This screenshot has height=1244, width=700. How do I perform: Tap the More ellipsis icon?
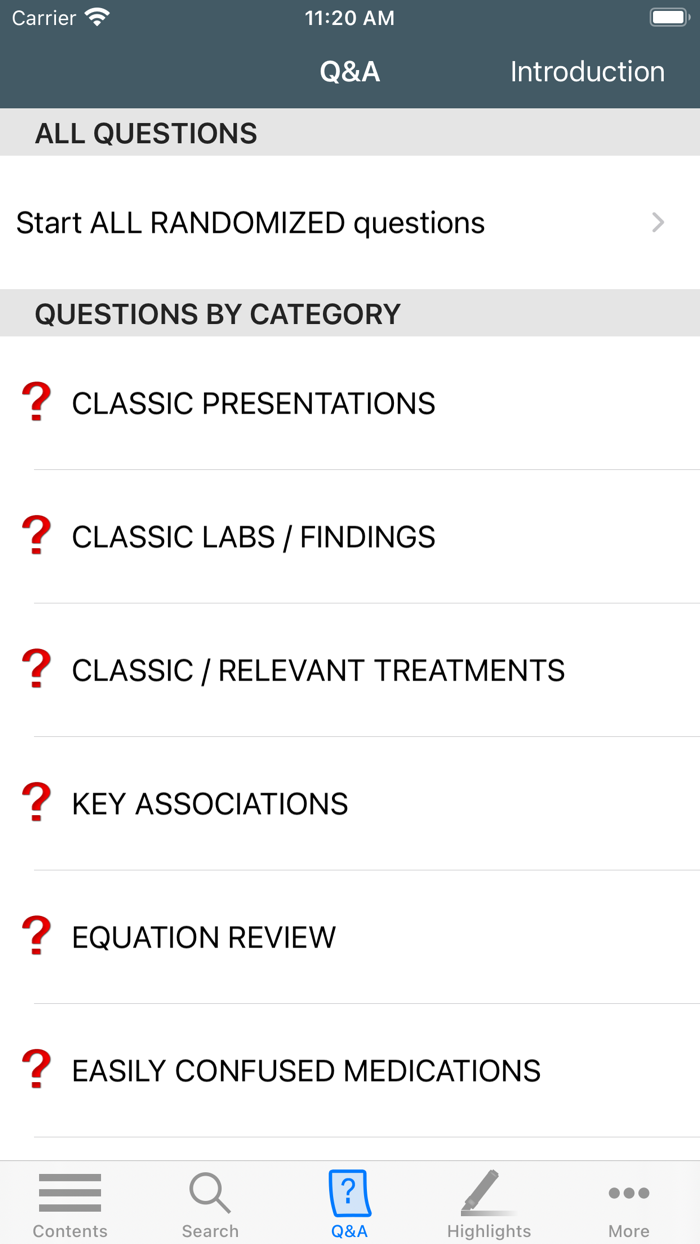pos(628,1192)
